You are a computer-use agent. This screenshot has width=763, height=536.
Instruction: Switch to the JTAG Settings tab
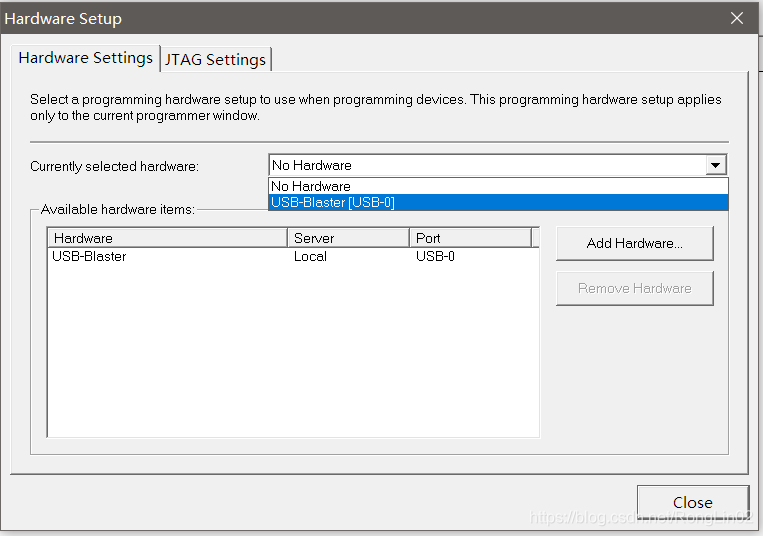216,60
